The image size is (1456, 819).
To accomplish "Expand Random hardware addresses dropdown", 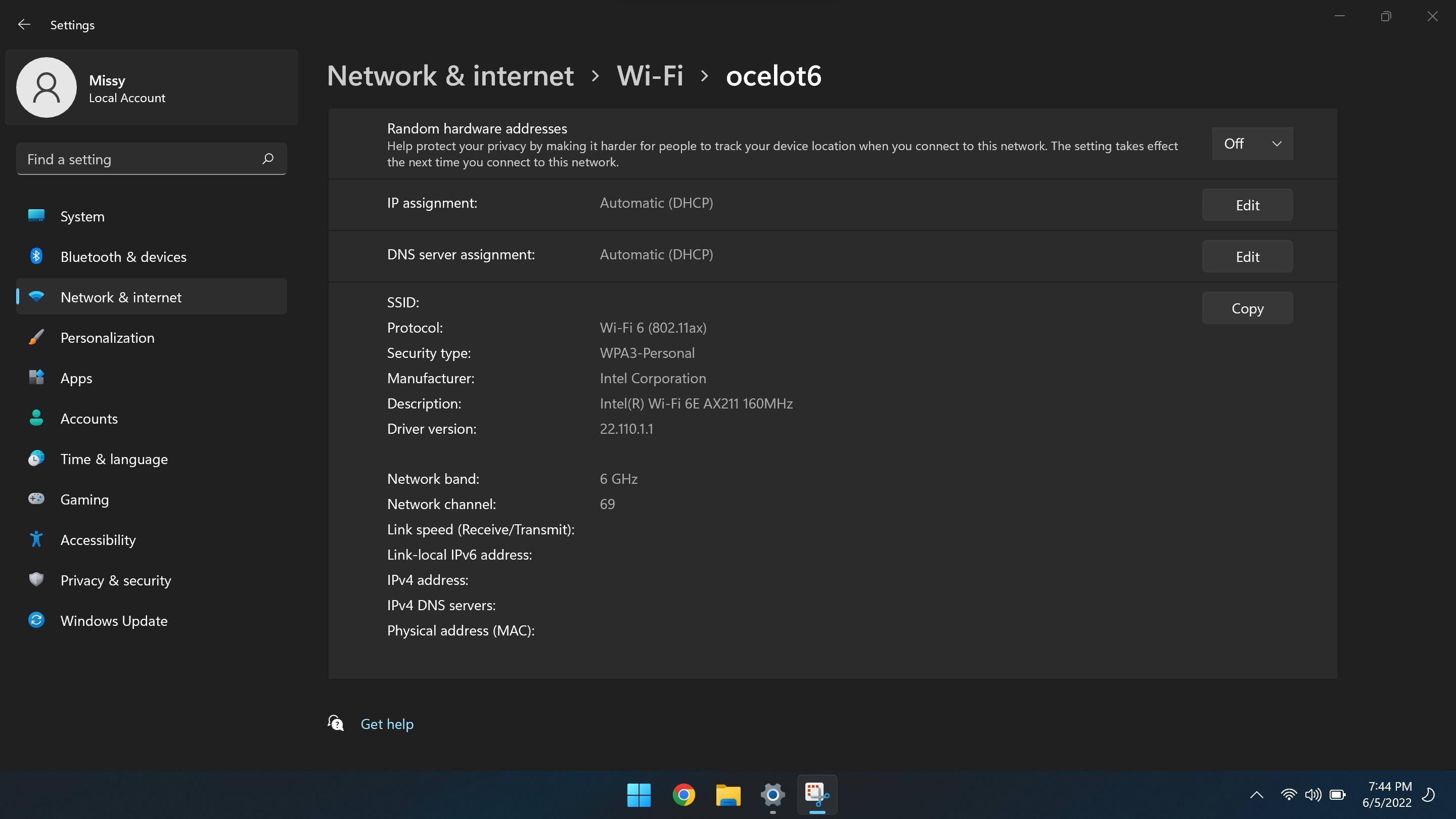I will [1252, 144].
